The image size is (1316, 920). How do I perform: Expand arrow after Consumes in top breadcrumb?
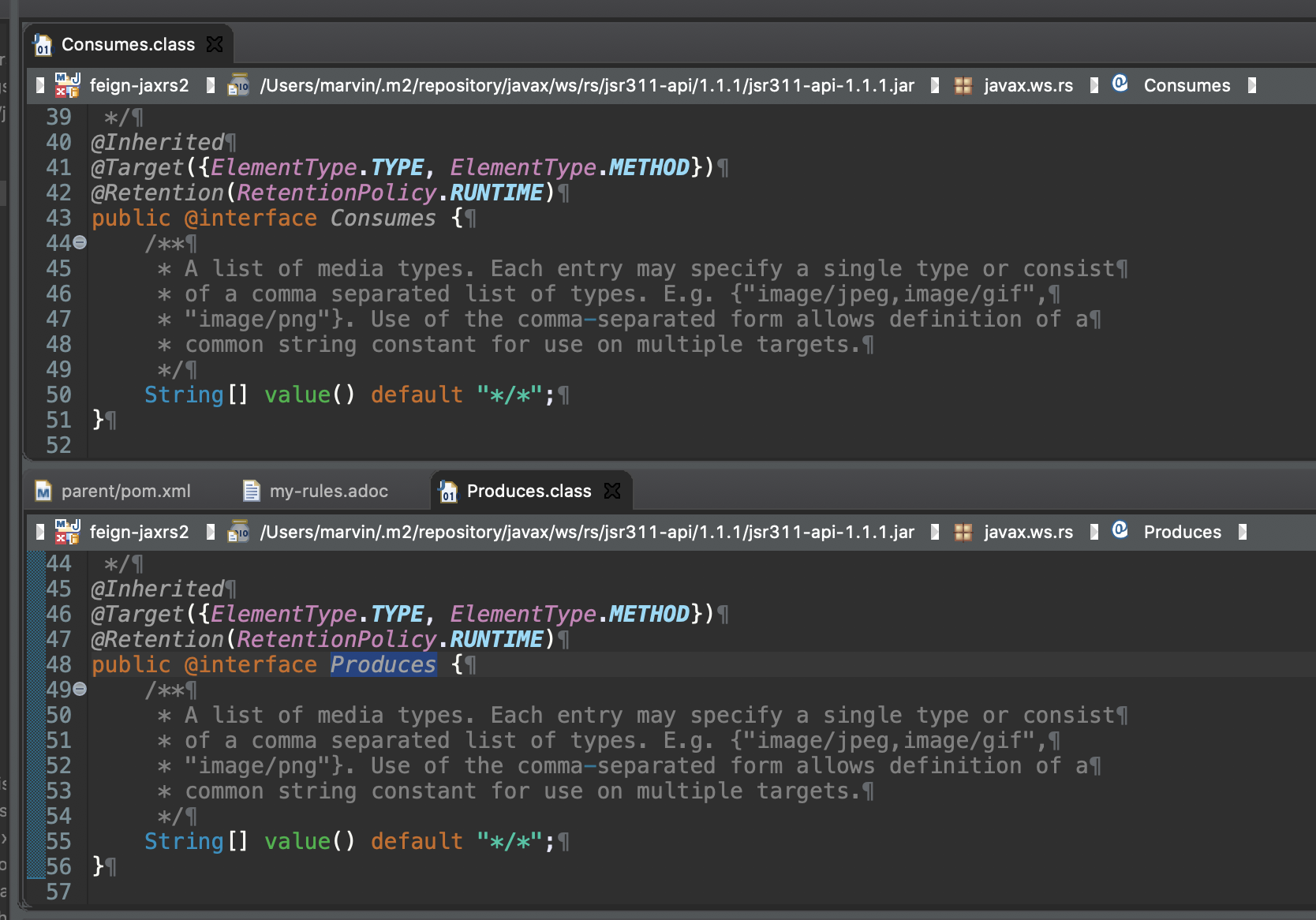coord(1252,85)
